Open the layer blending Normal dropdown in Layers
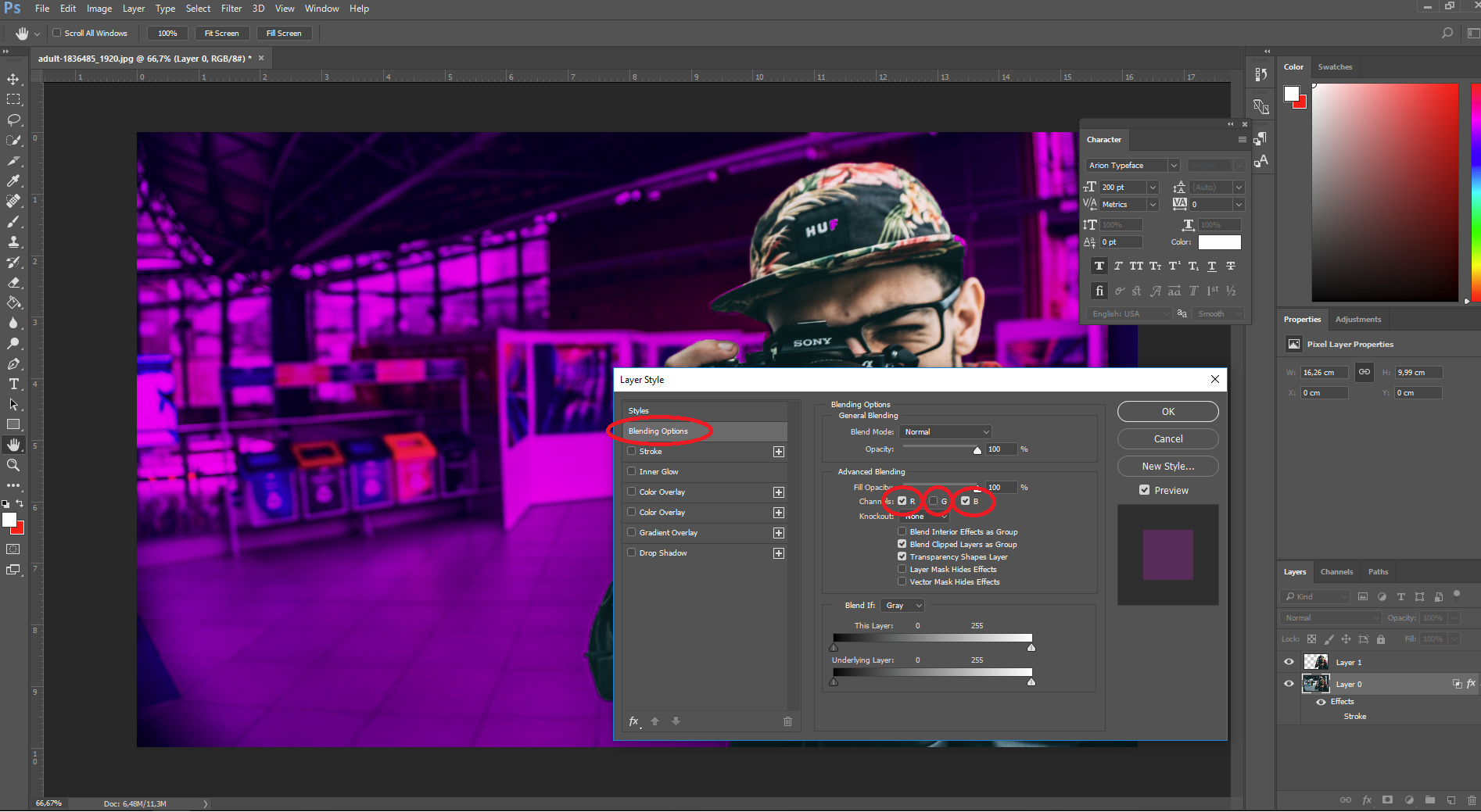1481x812 pixels. 1332,618
